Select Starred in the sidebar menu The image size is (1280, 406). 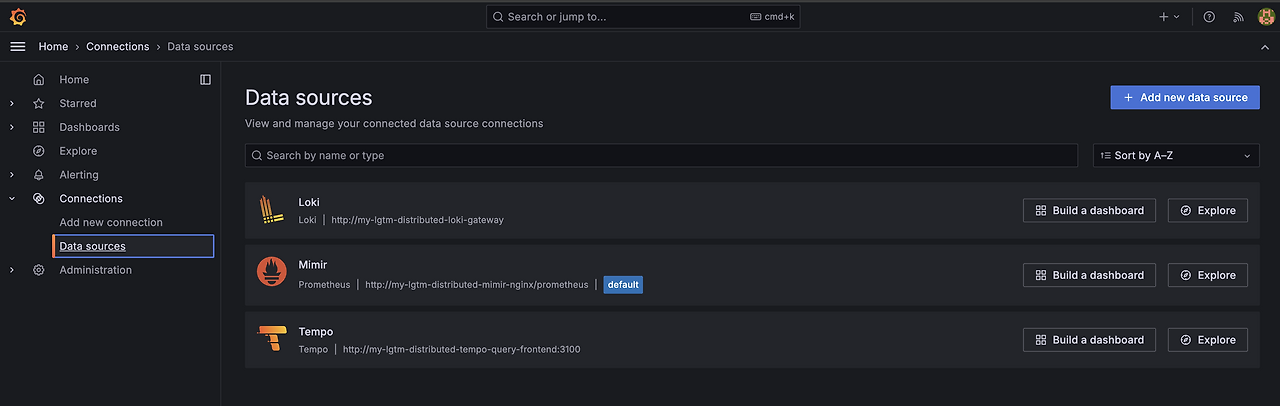[x=78, y=104]
